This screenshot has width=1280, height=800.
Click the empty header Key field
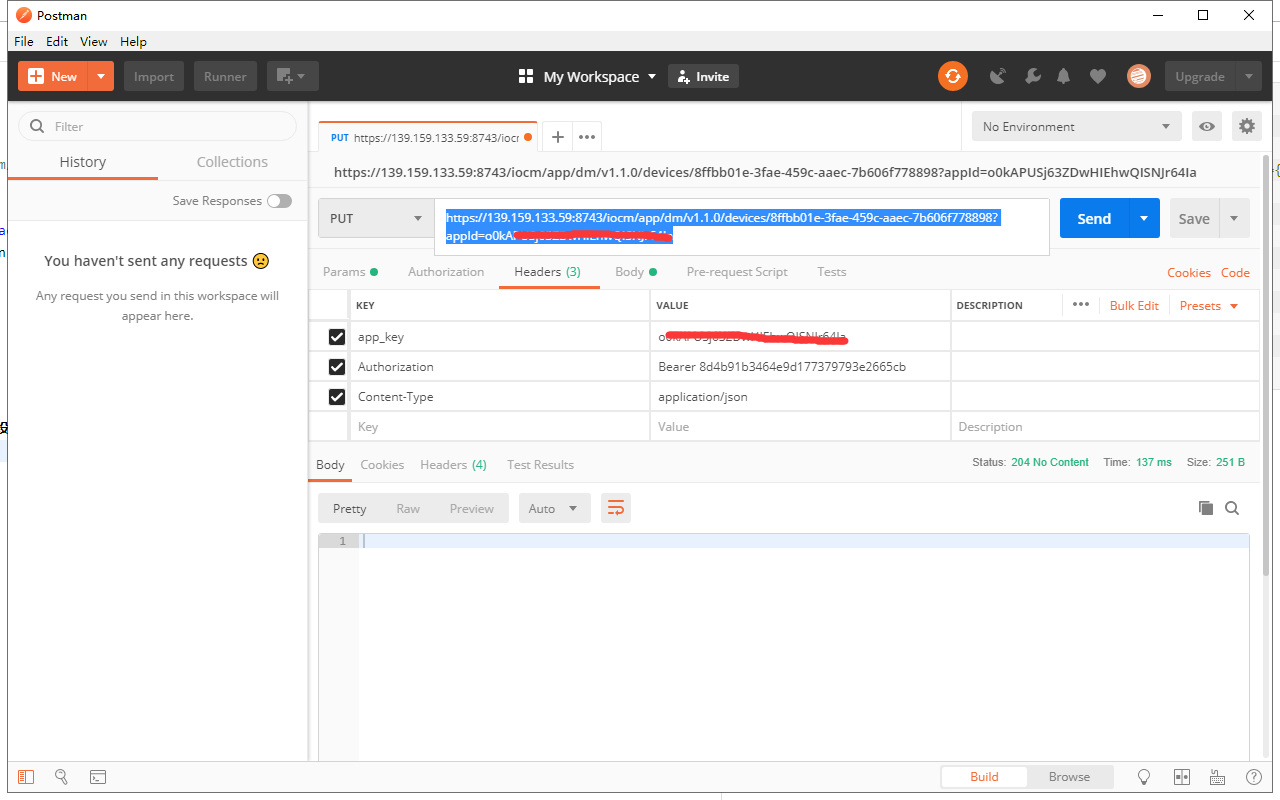tap(500, 426)
